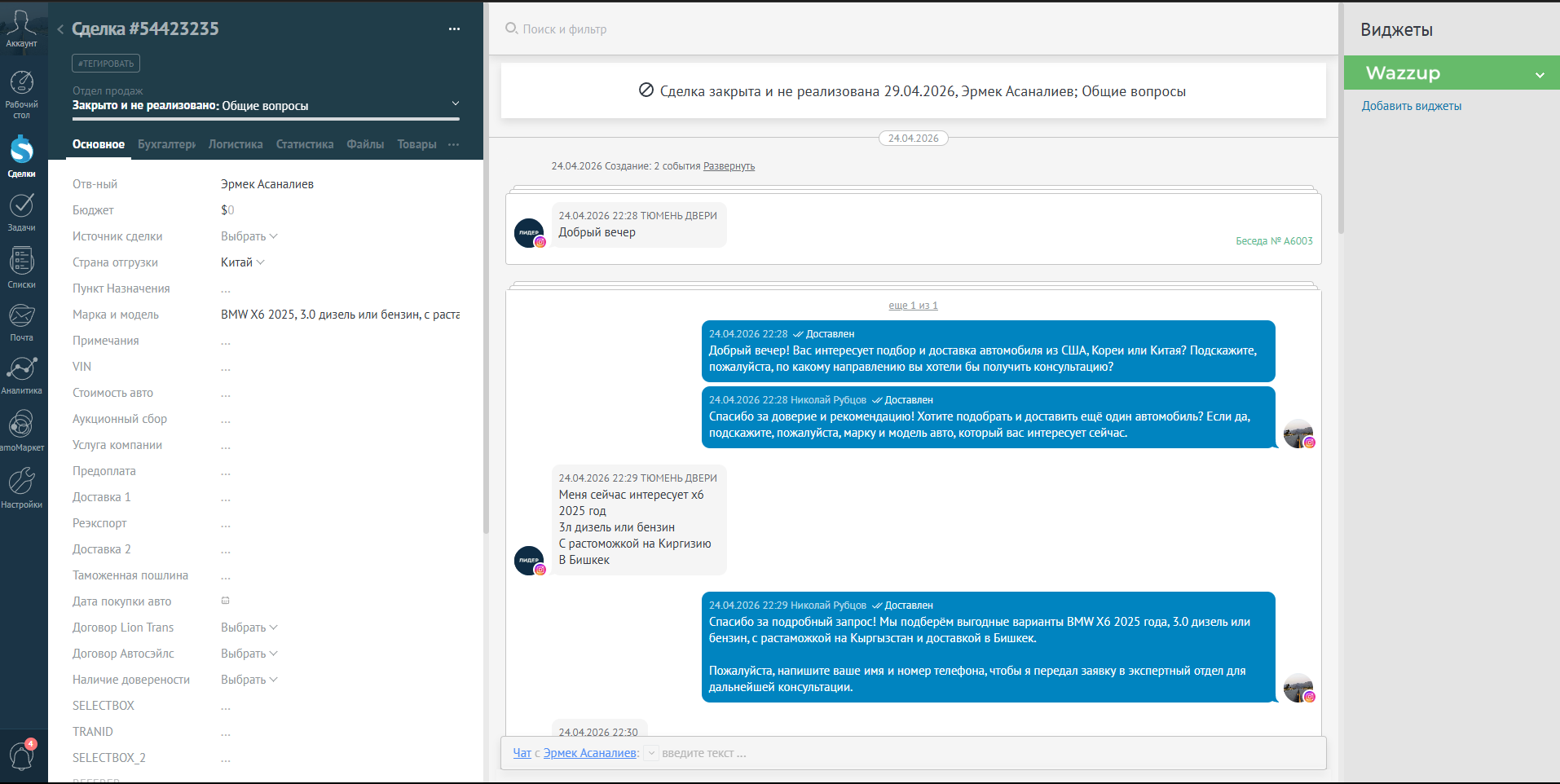Click the ТЮМЕНЬ ДВЕРИ avatar by Добрый вечер message
Screen dimensions: 1560x784
coord(530,233)
